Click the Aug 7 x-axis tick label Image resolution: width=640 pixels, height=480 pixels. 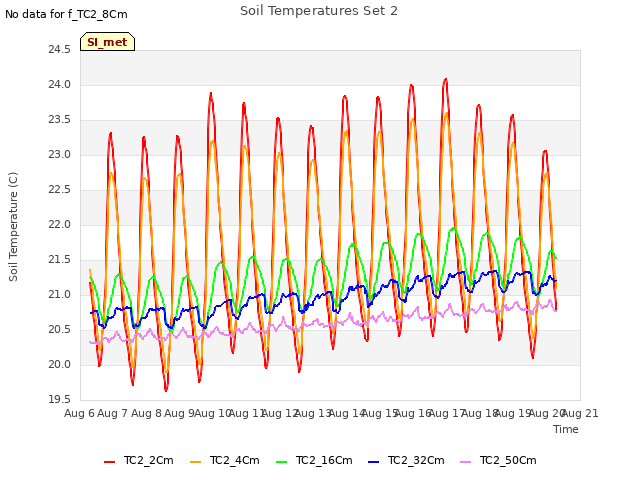pos(113,413)
